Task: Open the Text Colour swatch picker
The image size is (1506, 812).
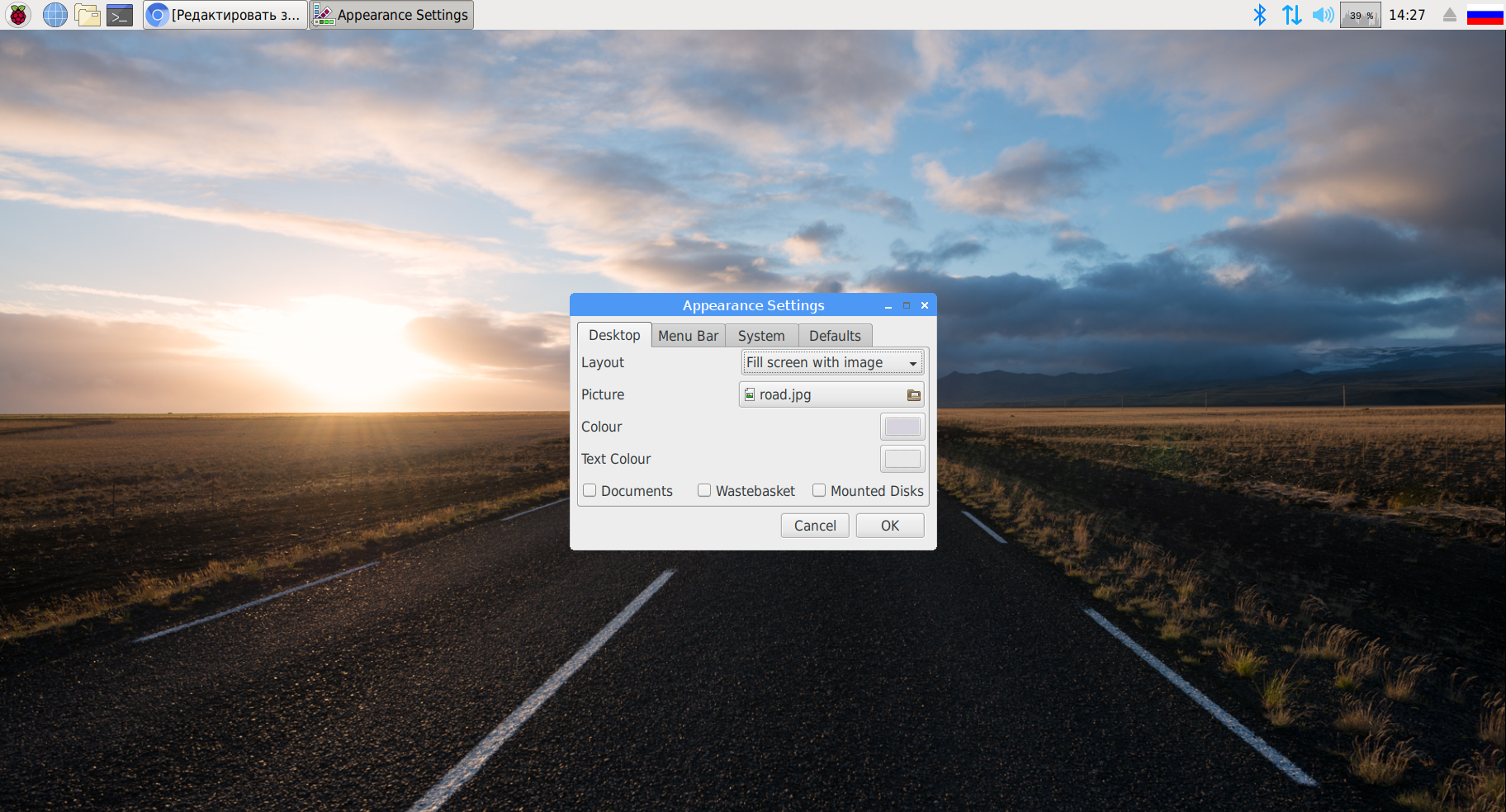Action: [902, 459]
